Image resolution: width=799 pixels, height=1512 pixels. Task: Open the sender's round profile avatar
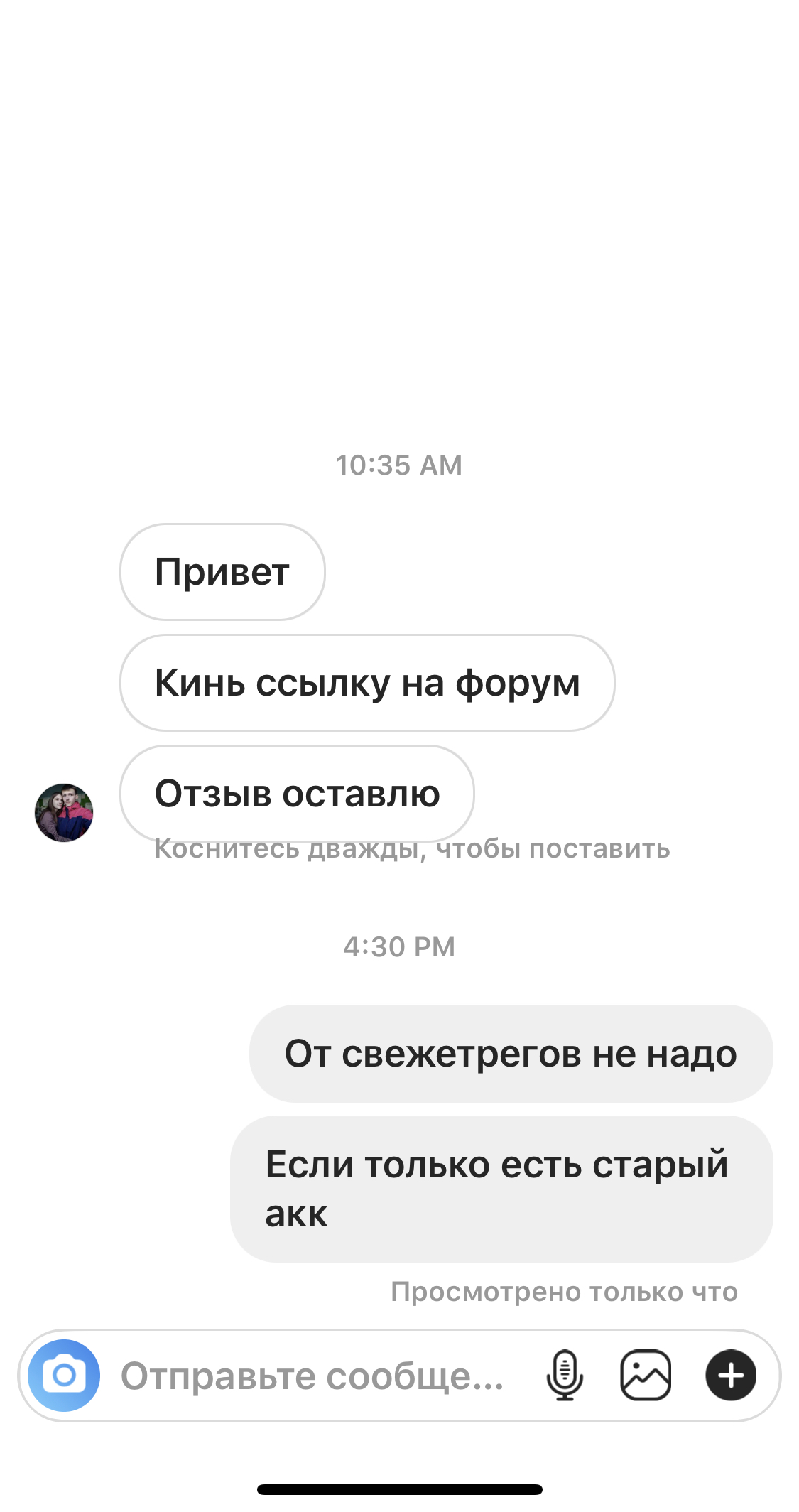pyautogui.click(x=64, y=813)
